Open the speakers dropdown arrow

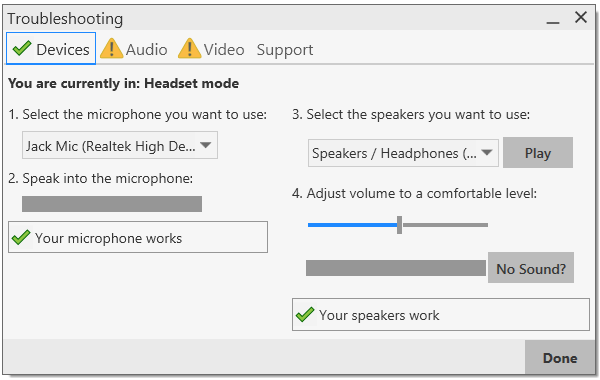pyautogui.click(x=487, y=152)
